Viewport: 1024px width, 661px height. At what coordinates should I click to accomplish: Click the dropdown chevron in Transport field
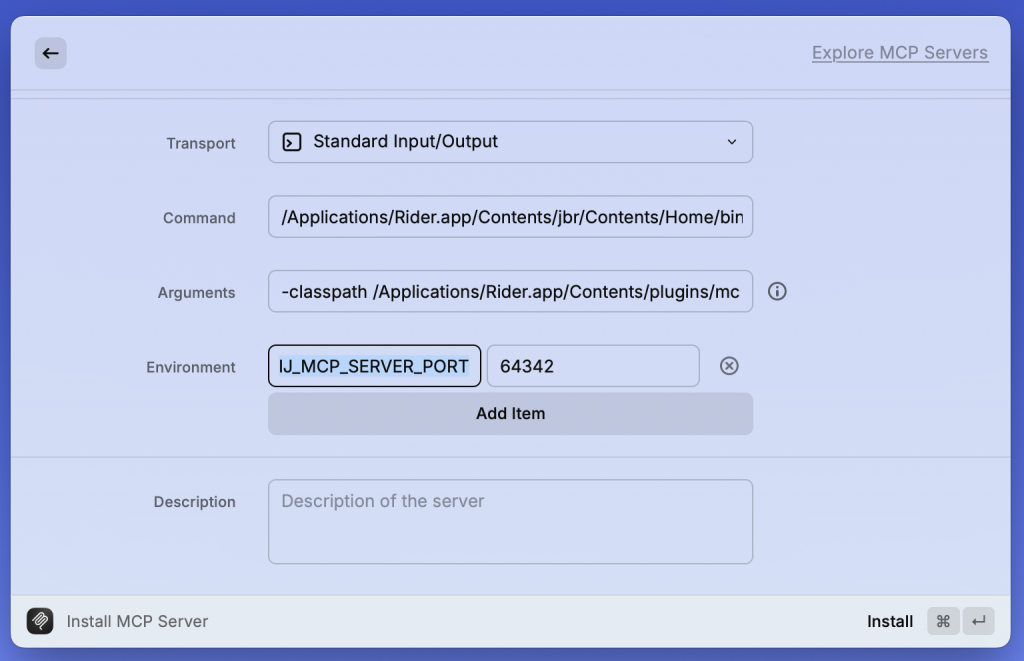732,142
